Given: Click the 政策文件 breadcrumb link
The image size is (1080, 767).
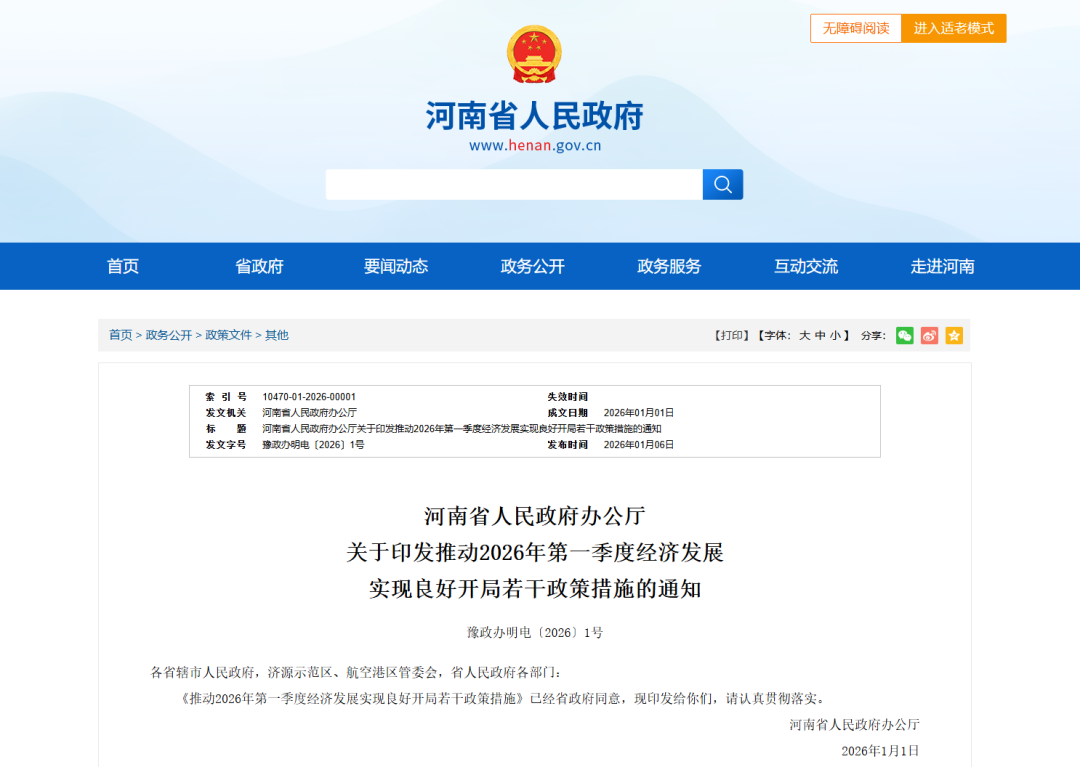Looking at the screenshot, I should 228,335.
